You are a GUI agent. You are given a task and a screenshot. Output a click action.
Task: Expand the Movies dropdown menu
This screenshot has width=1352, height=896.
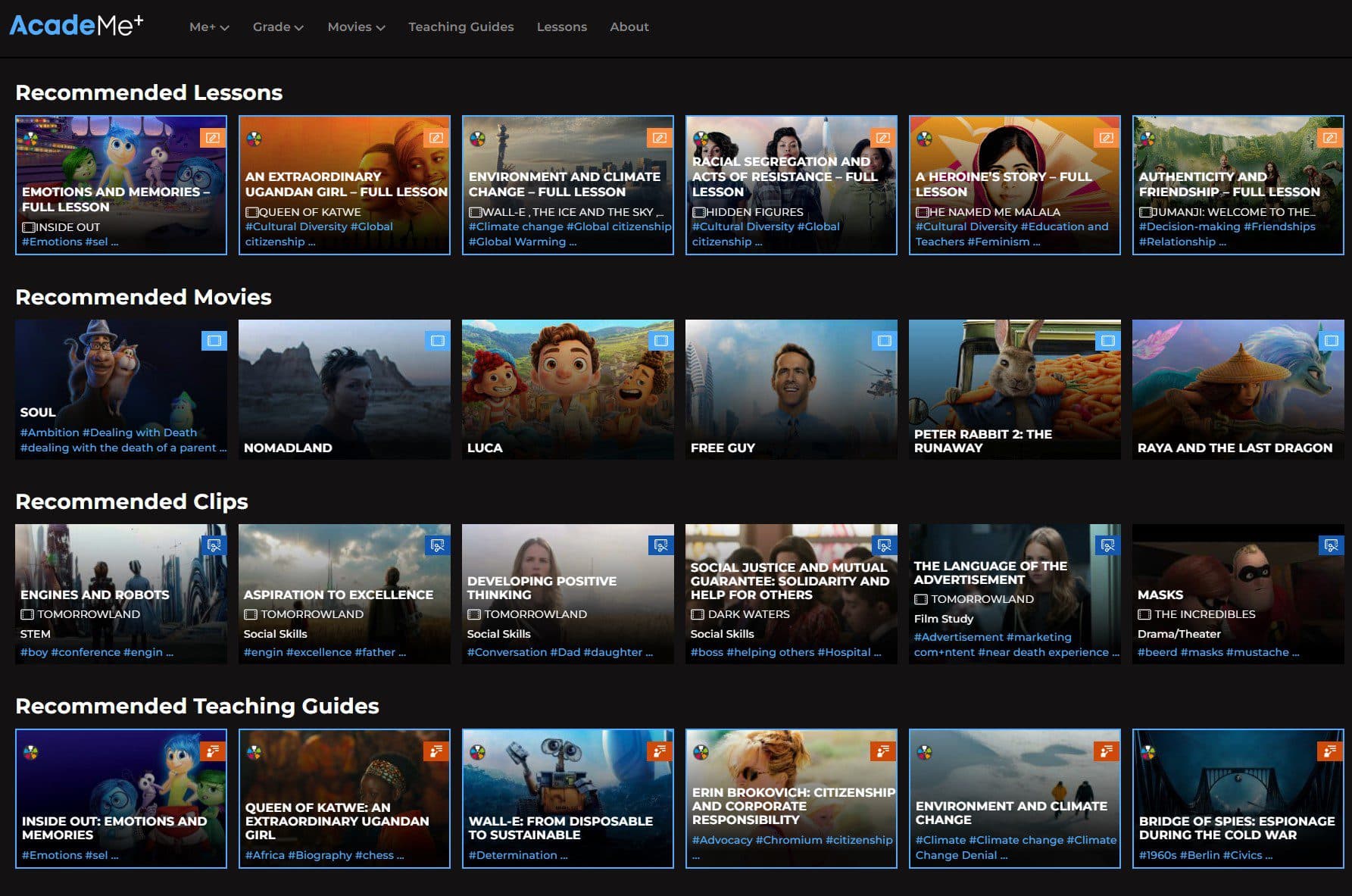(356, 27)
